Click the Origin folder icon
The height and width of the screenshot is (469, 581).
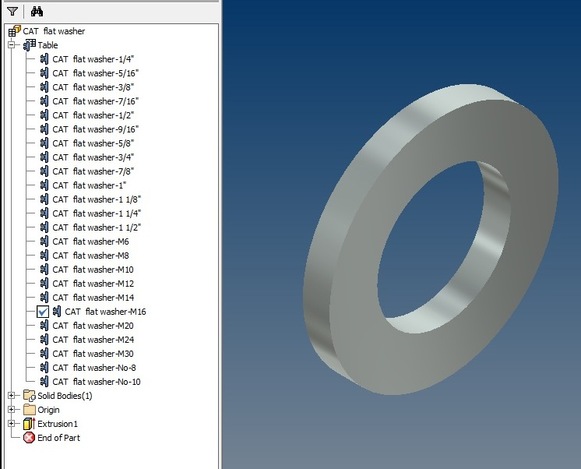pyautogui.click(x=29, y=410)
